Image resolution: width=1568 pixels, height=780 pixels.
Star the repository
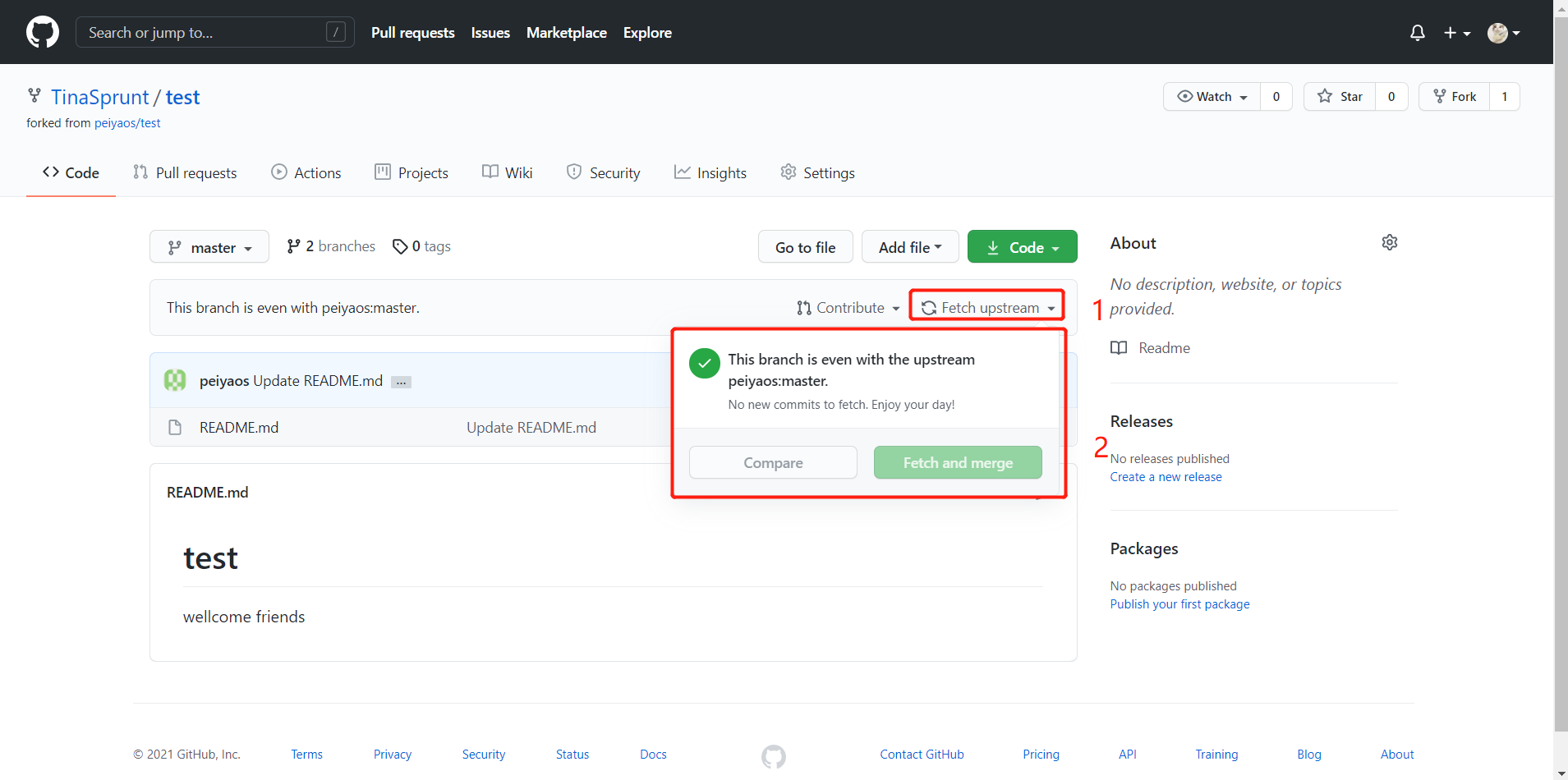1340,97
